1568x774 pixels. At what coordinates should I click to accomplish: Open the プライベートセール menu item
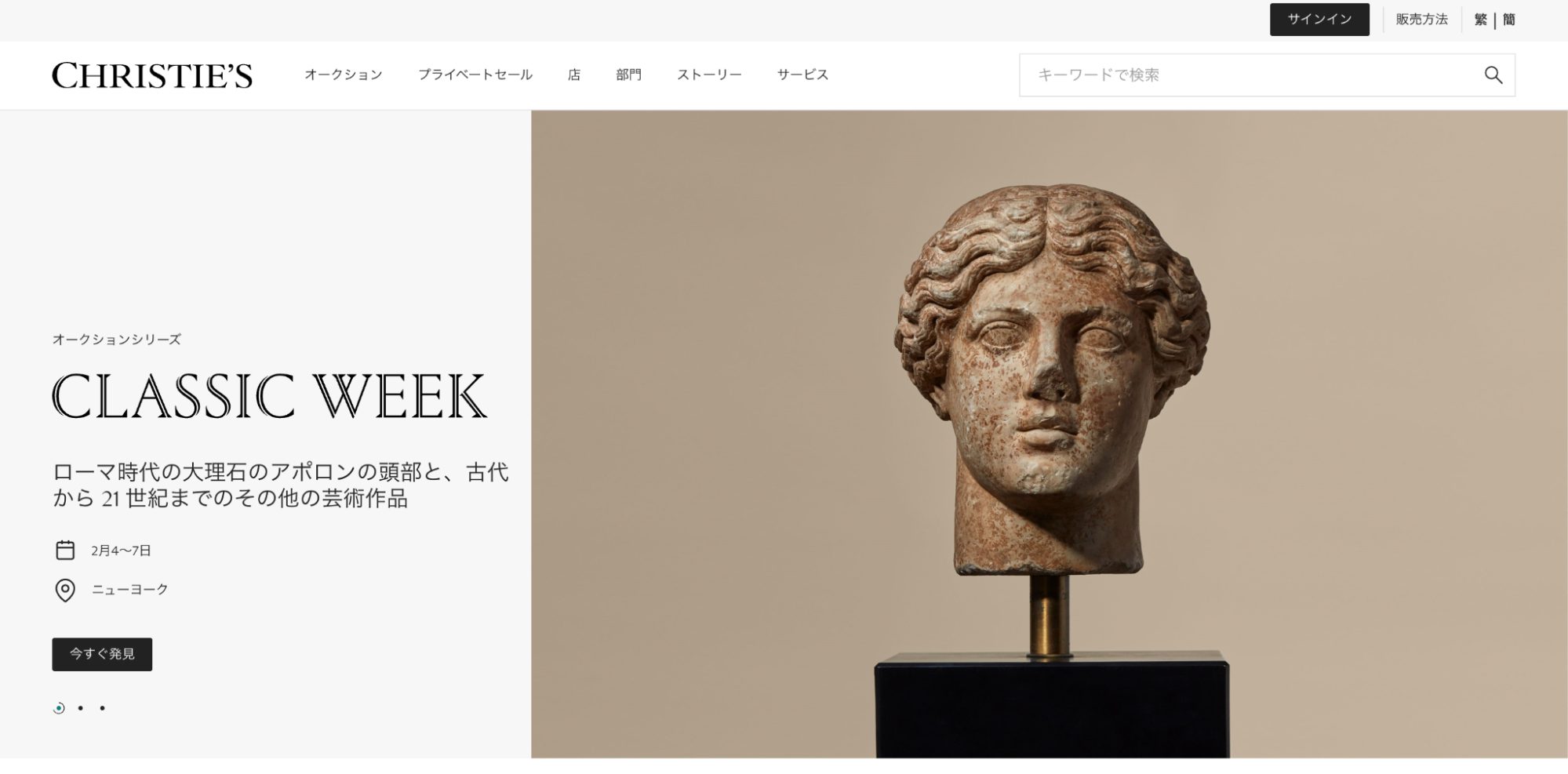[x=475, y=75]
